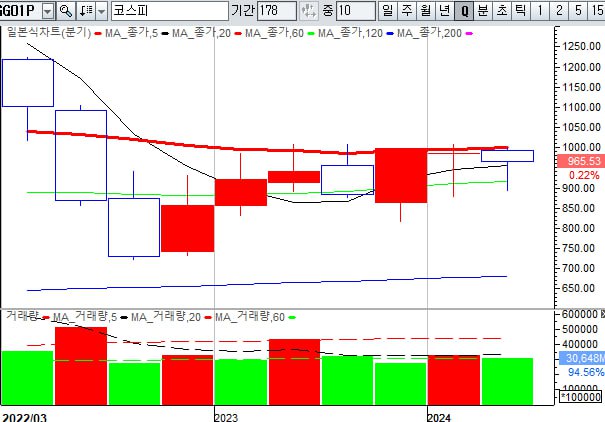Click the 1250.00 price axis label
This screenshot has height=422, width=605.
click(581, 47)
